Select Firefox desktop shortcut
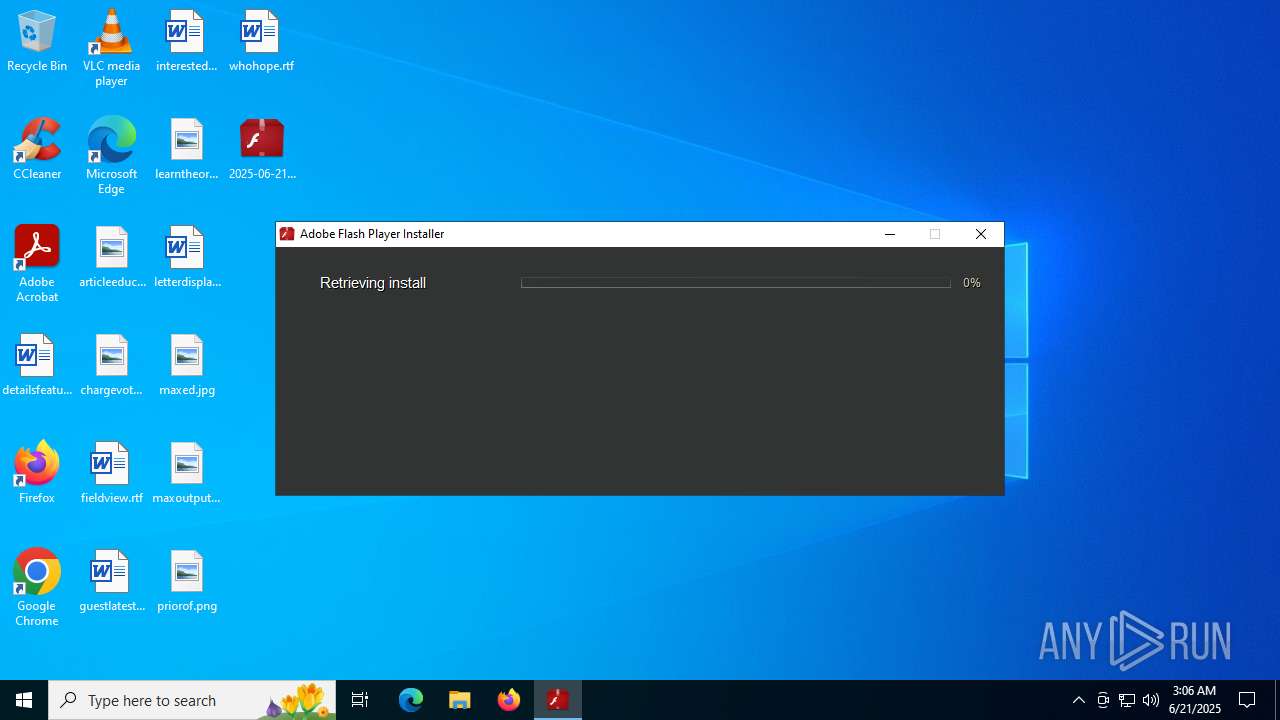 37,473
